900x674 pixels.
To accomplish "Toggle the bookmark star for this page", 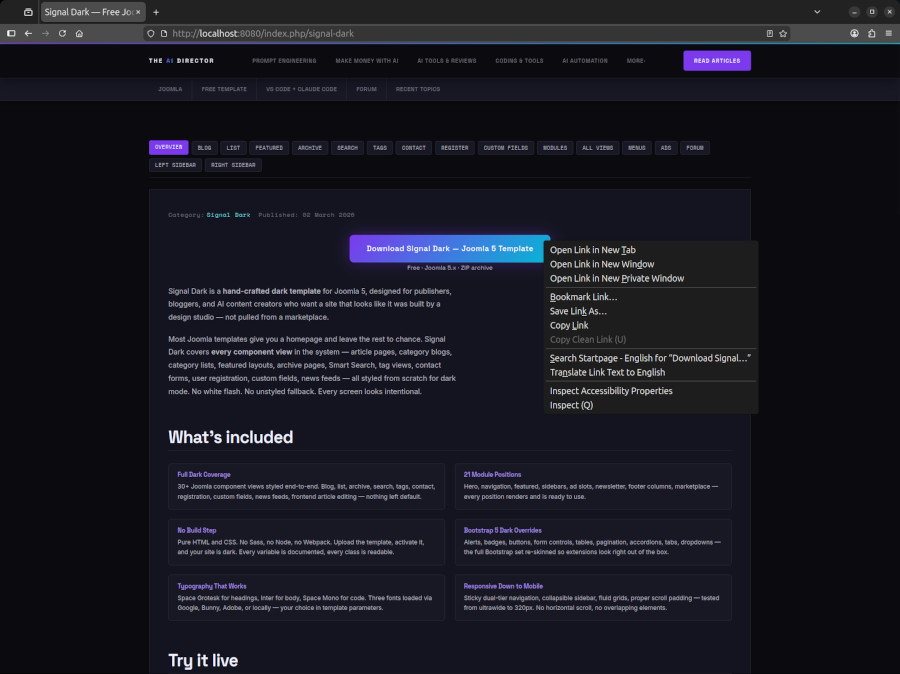I will 783,33.
